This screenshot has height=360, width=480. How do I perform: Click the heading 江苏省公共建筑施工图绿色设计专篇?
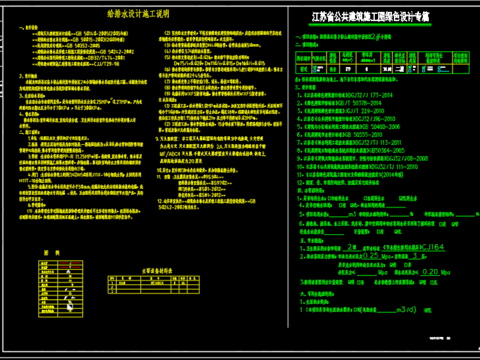(x=371, y=17)
